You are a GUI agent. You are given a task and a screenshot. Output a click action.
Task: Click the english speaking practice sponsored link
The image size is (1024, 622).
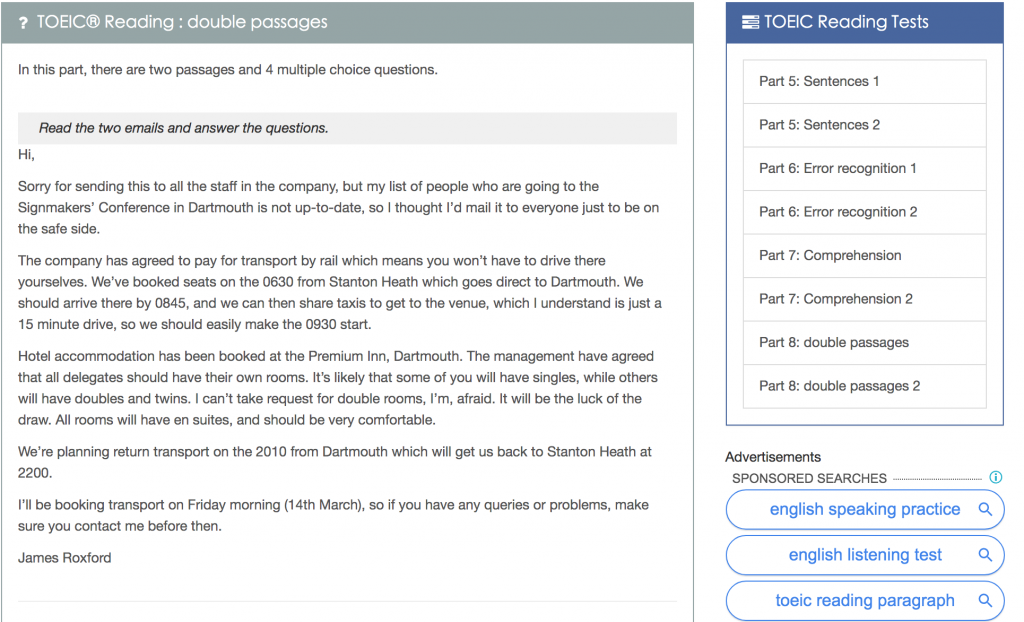pos(865,510)
